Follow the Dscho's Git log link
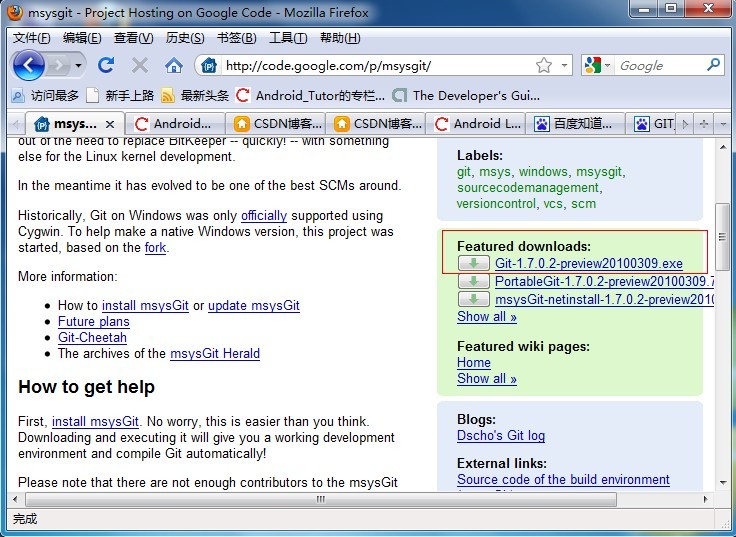Screen dimensions: 736x537 [x=501, y=436]
